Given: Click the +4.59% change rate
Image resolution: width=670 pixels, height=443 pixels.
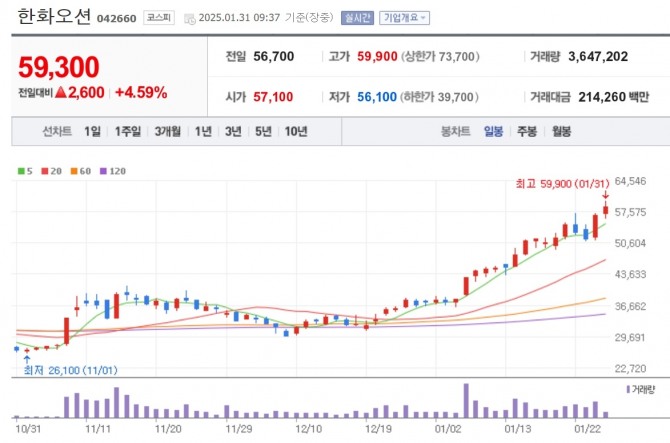Looking at the screenshot, I should (x=141, y=92).
